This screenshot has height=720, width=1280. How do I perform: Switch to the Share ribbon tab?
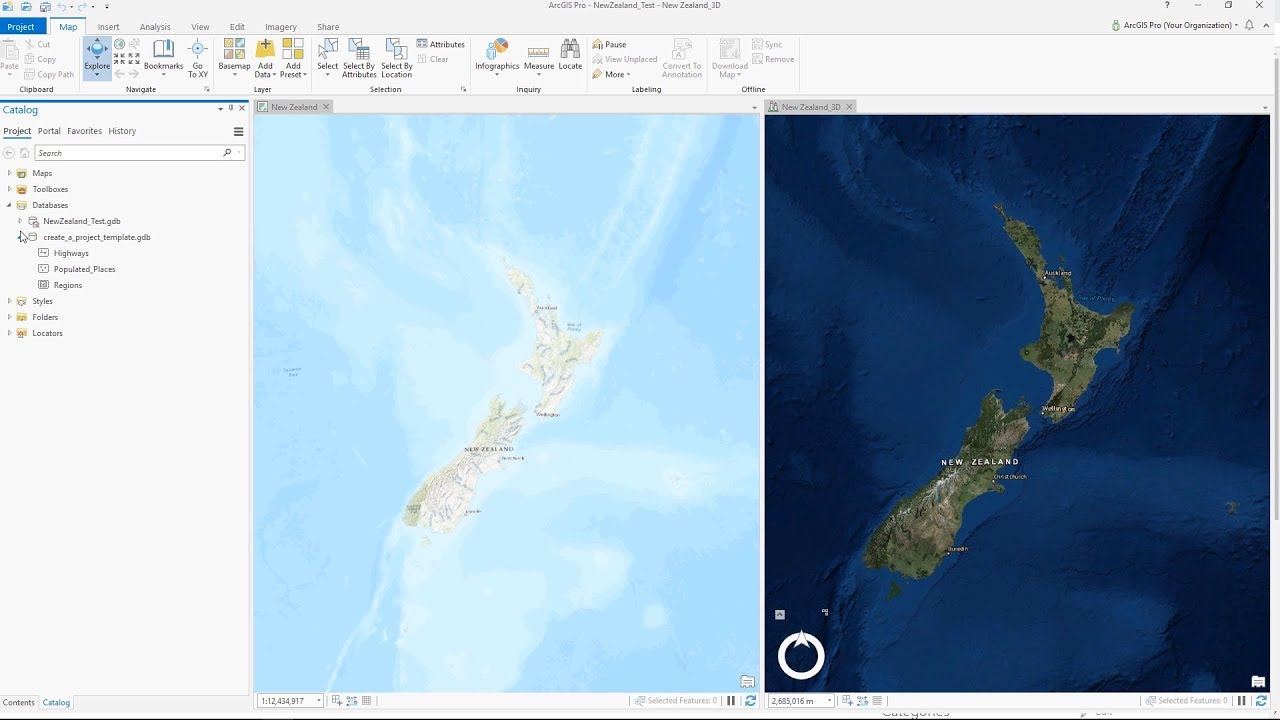coord(328,27)
